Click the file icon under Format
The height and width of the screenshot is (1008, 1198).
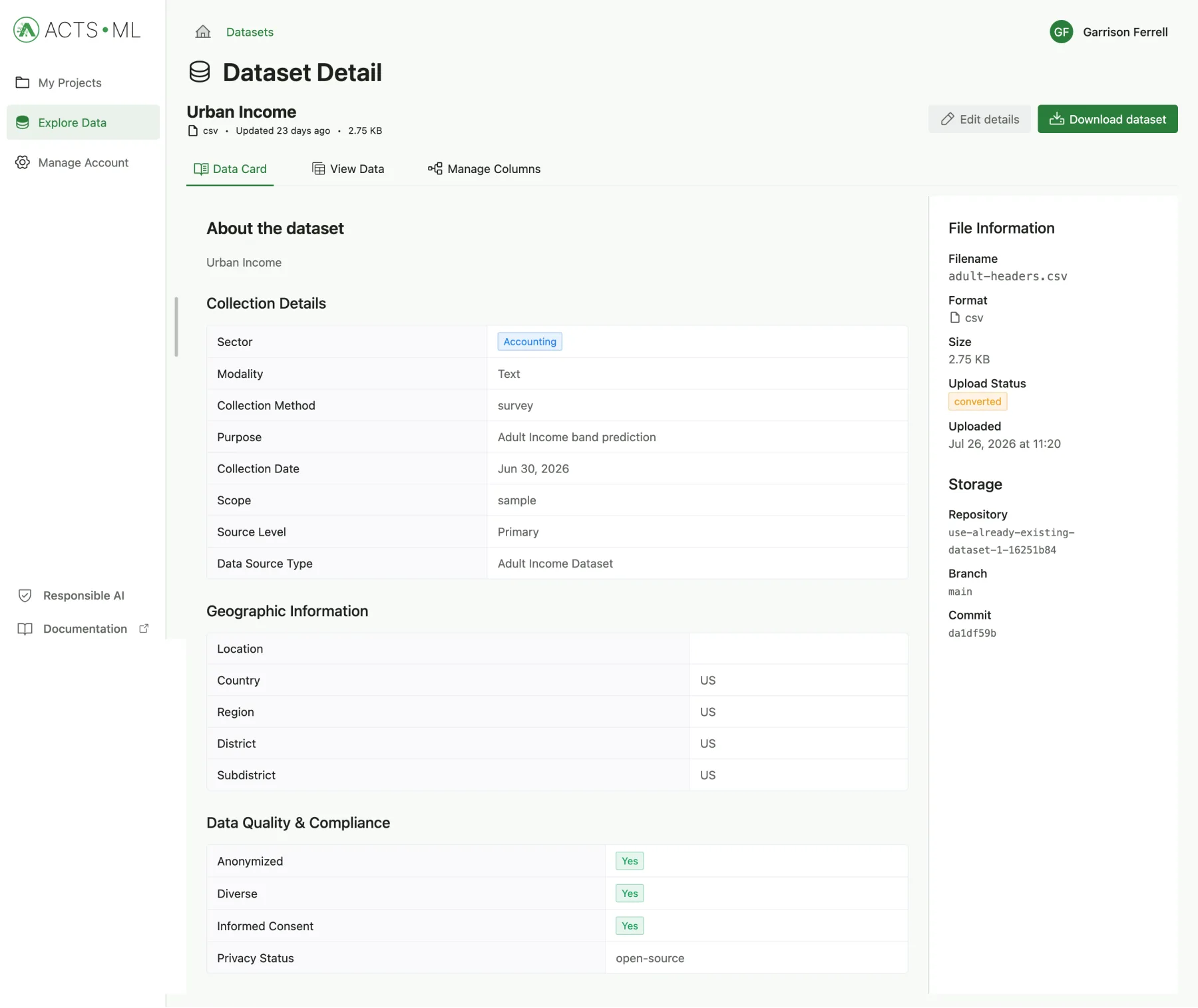point(955,317)
